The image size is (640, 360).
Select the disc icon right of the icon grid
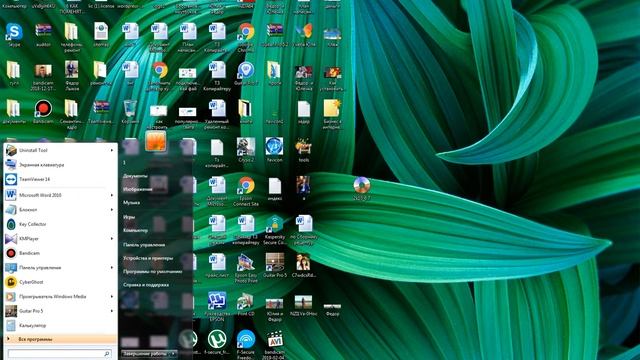coord(362,189)
